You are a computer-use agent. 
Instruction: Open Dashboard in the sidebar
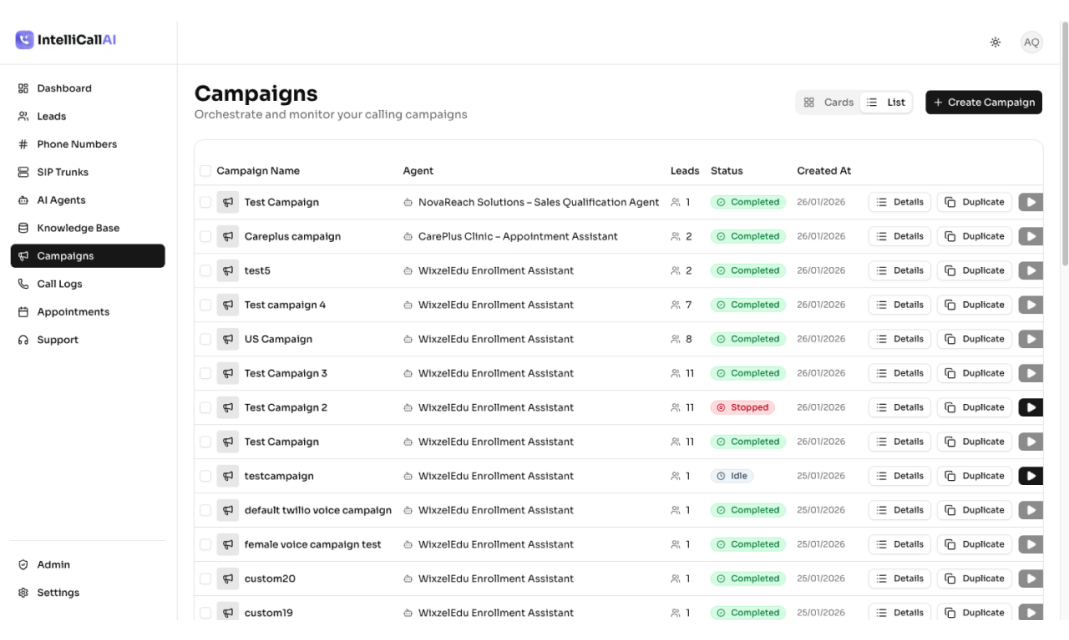click(87, 89)
